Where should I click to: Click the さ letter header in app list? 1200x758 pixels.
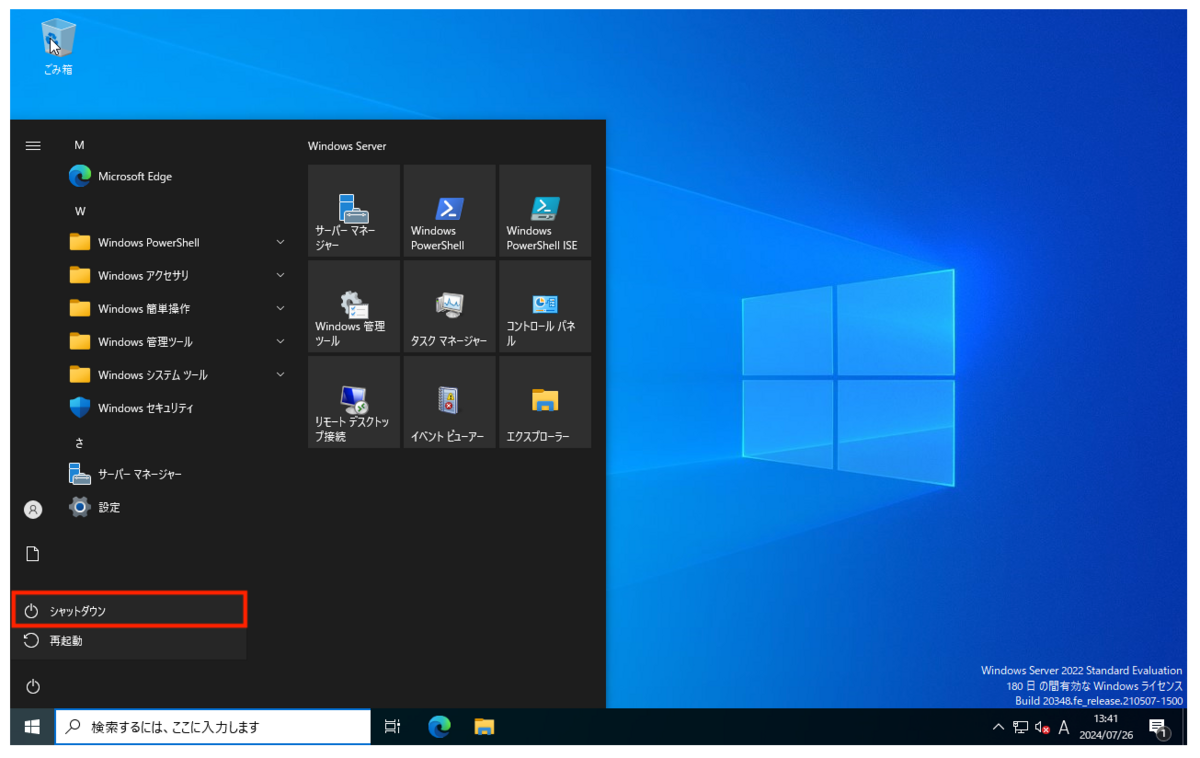coord(80,442)
